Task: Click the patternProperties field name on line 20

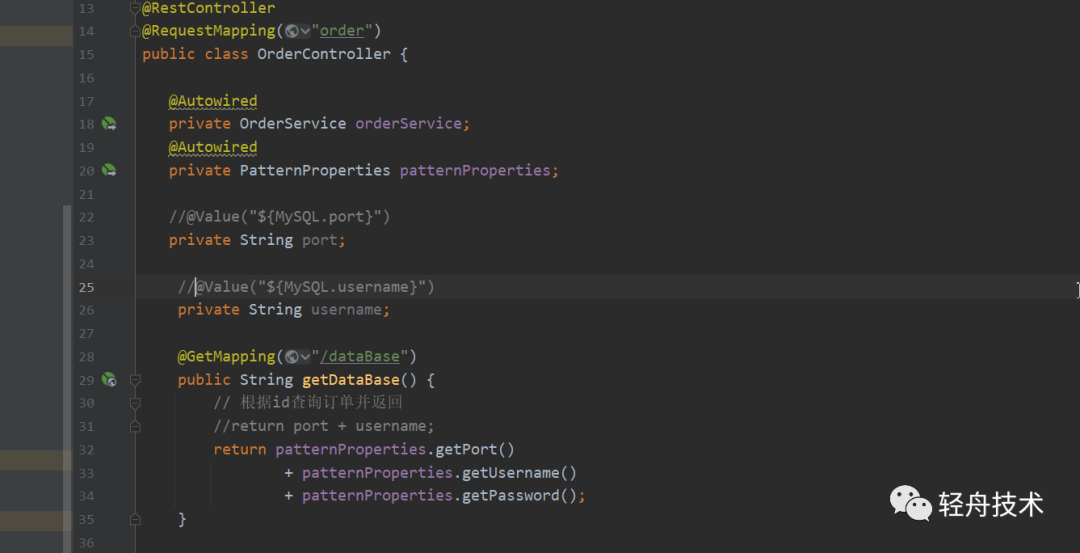Action: tap(475, 170)
